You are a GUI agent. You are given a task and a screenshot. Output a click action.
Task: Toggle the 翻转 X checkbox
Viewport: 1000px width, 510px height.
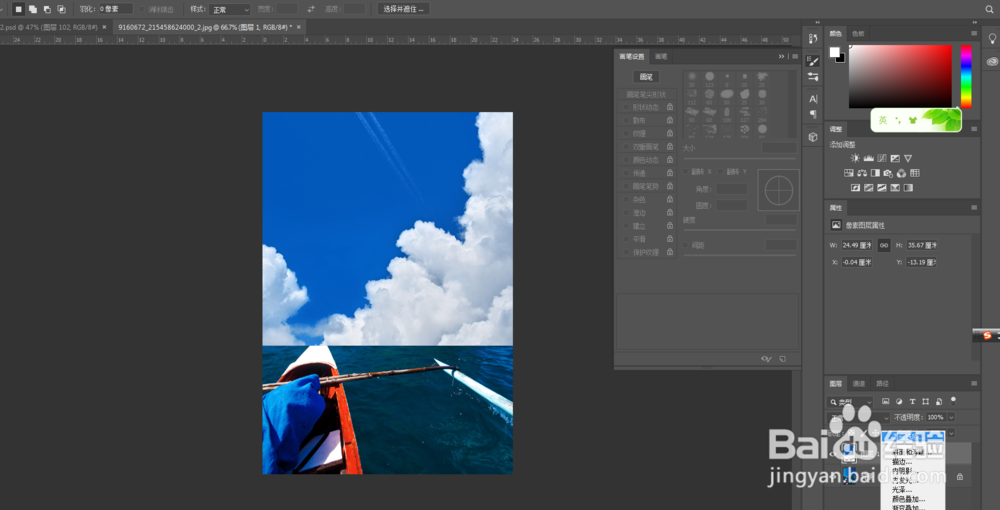(686, 172)
